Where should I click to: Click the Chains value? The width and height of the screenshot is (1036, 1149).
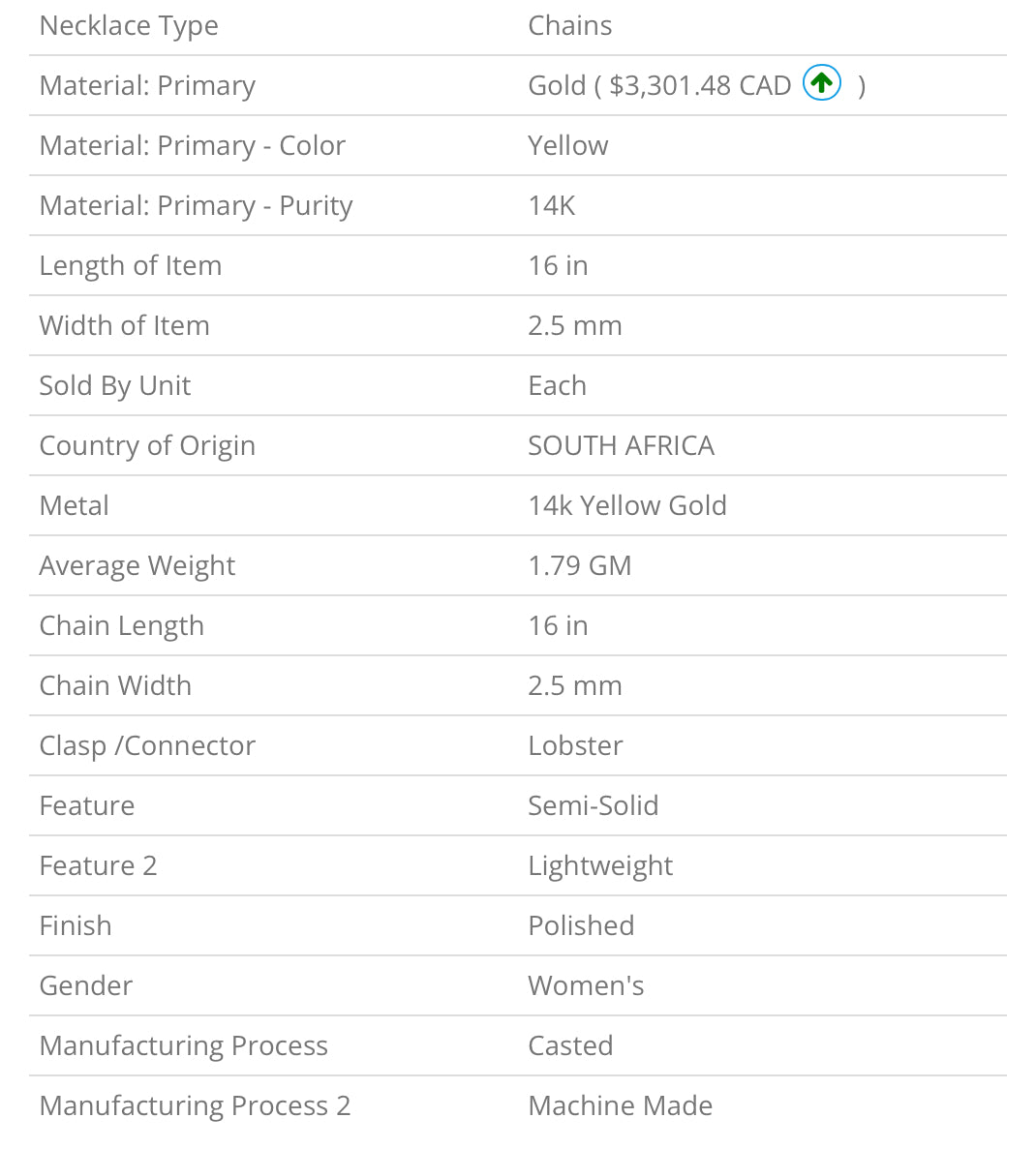tap(569, 25)
